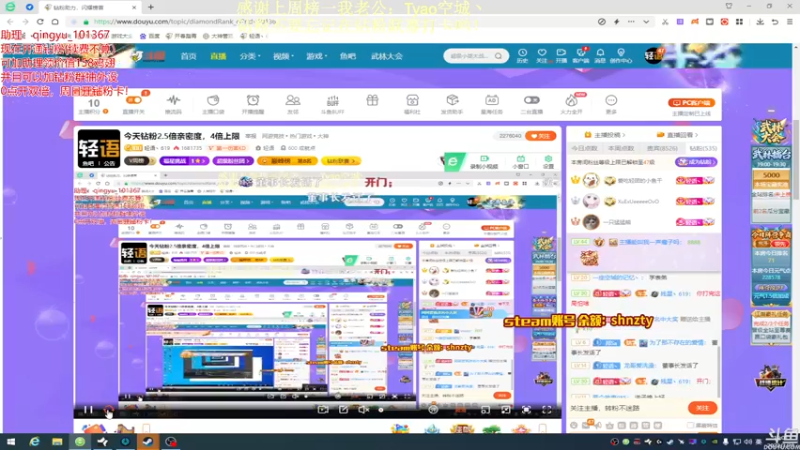Switch to the 贵宾 tab

click(662, 148)
